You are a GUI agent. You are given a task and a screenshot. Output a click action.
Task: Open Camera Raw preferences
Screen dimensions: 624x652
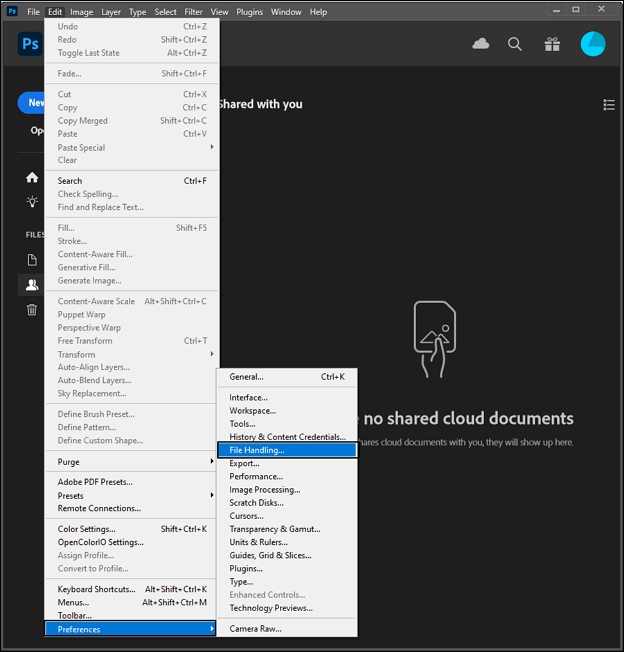287,629
